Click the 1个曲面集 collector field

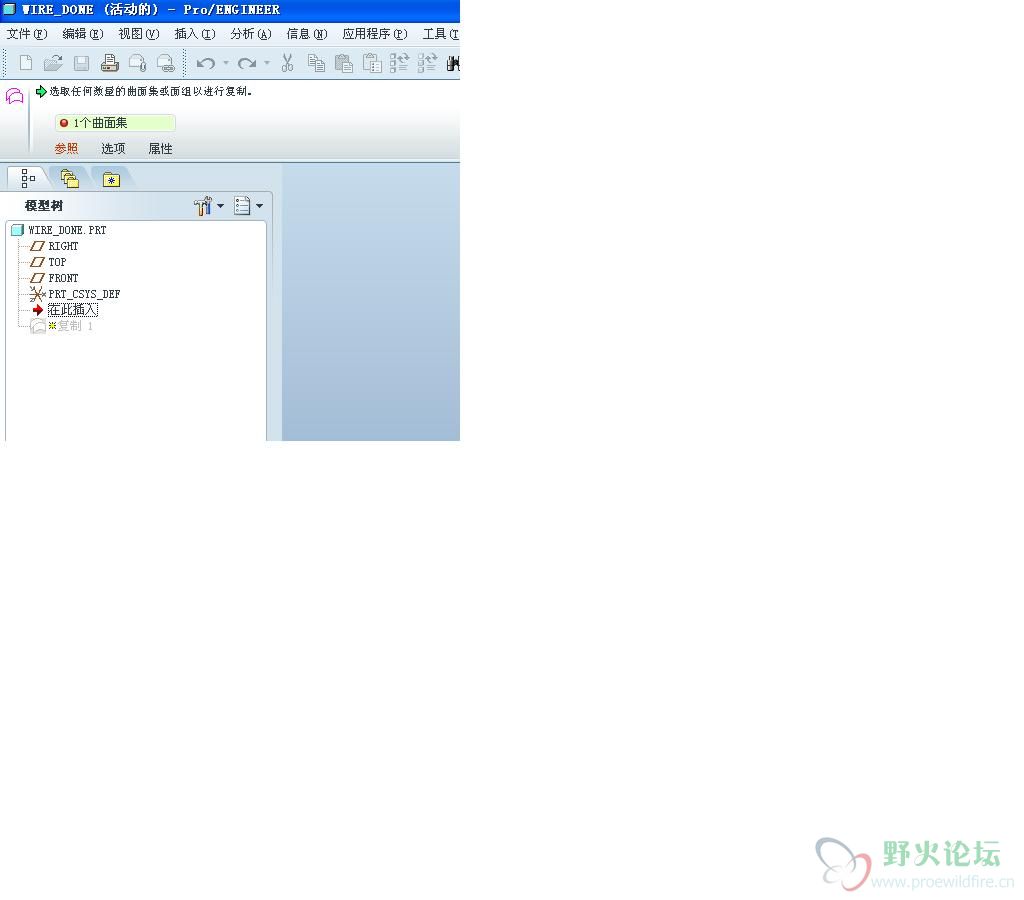[116, 123]
